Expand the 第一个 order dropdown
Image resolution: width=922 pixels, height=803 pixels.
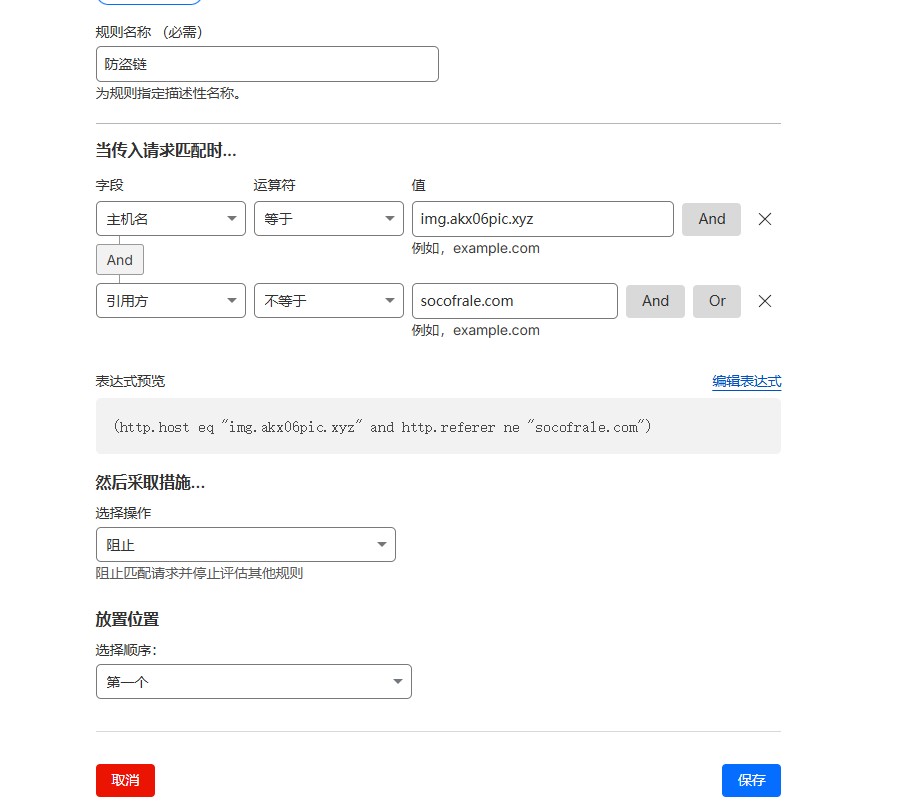coord(253,682)
